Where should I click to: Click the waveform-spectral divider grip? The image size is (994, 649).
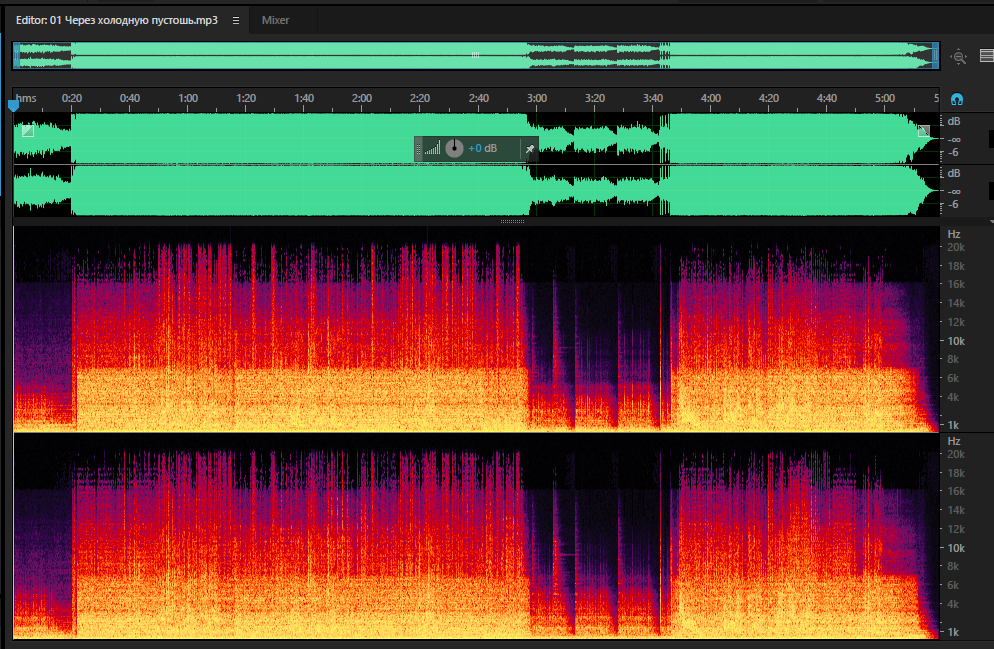512,221
